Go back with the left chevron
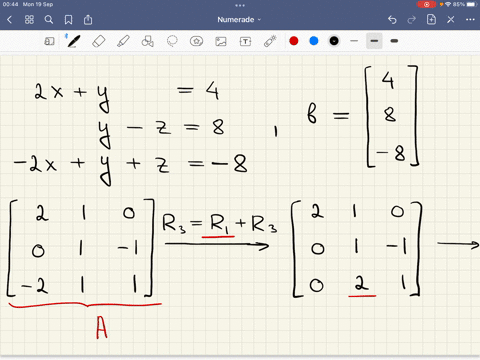Screen dimensions: 480x360 [9, 20]
